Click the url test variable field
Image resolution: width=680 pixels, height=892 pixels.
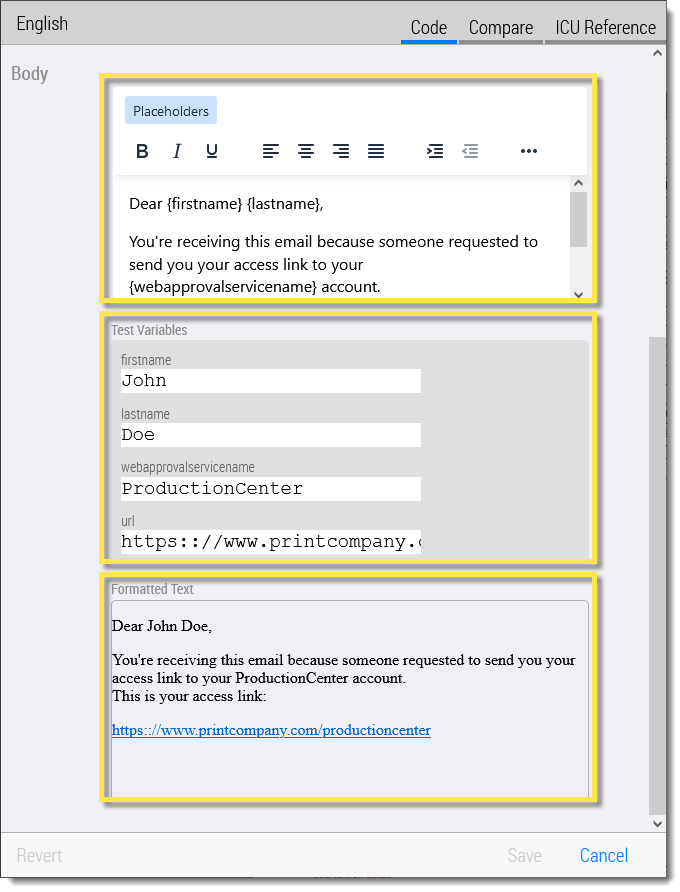tap(271, 542)
